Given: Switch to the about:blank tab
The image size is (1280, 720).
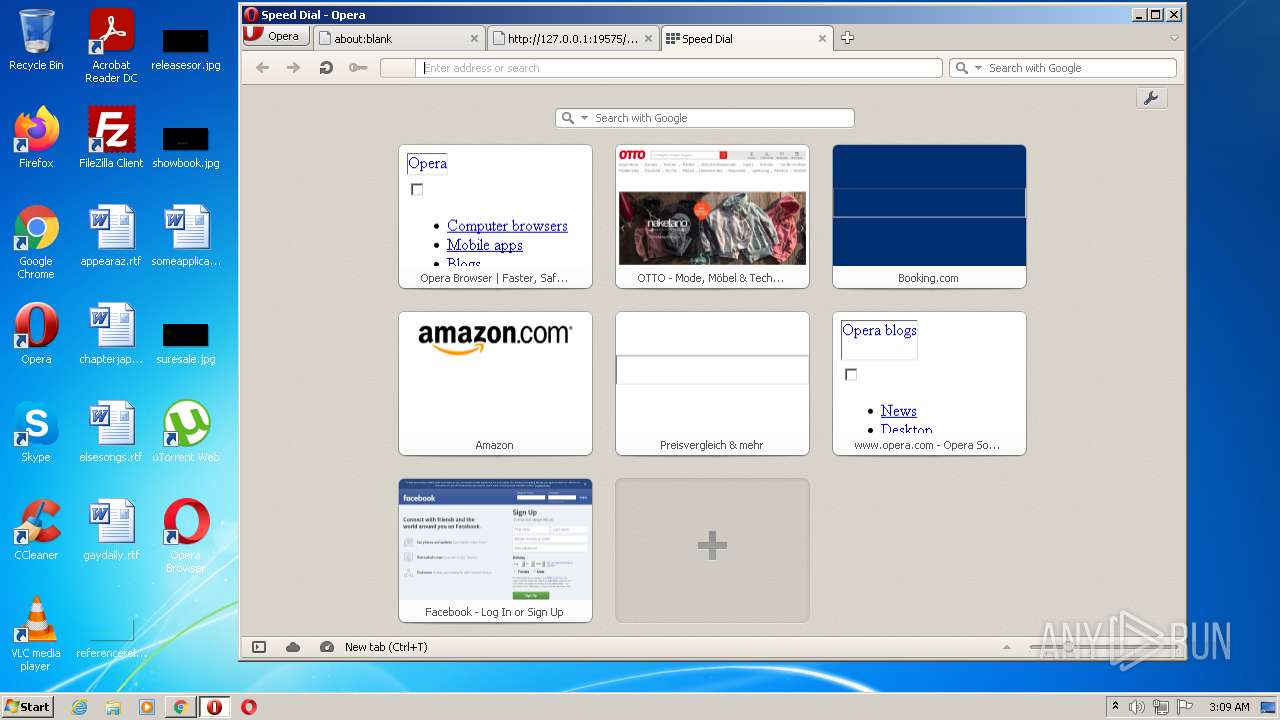Looking at the screenshot, I should pos(399,38).
